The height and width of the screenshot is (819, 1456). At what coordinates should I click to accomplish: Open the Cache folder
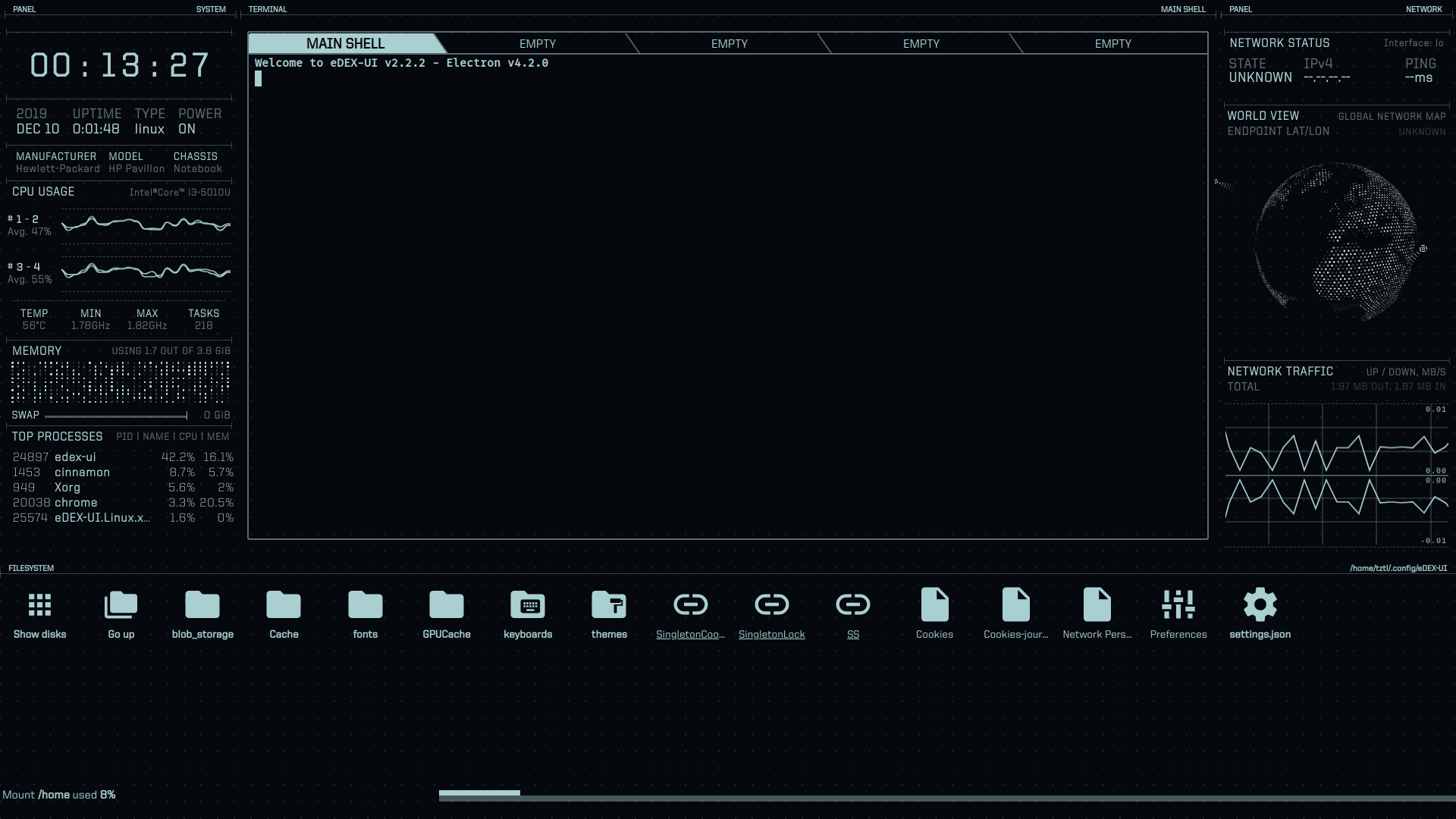(x=284, y=605)
